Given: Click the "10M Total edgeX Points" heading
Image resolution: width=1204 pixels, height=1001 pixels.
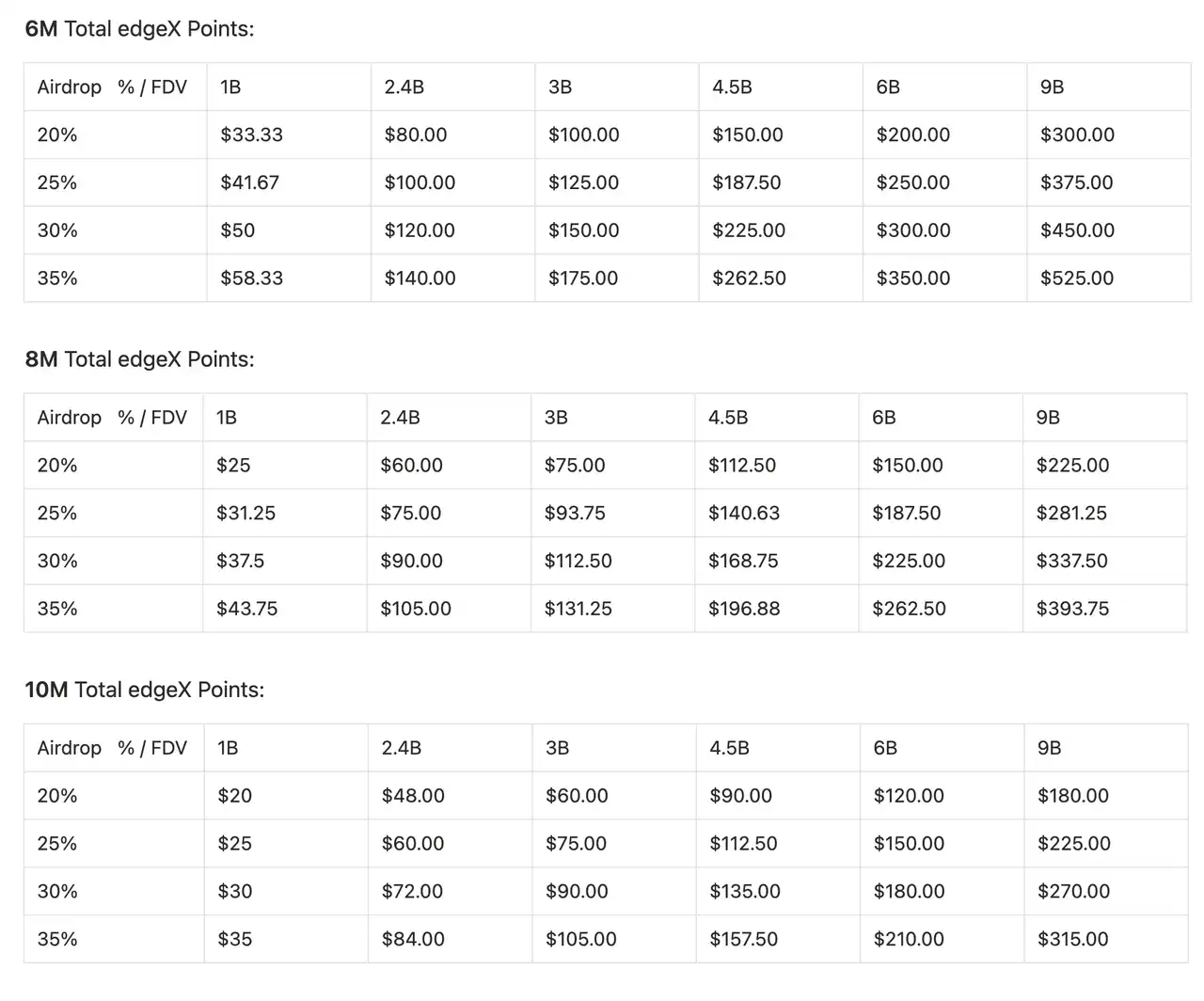Looking at the screenshot, I should click(x=144, y=690).
